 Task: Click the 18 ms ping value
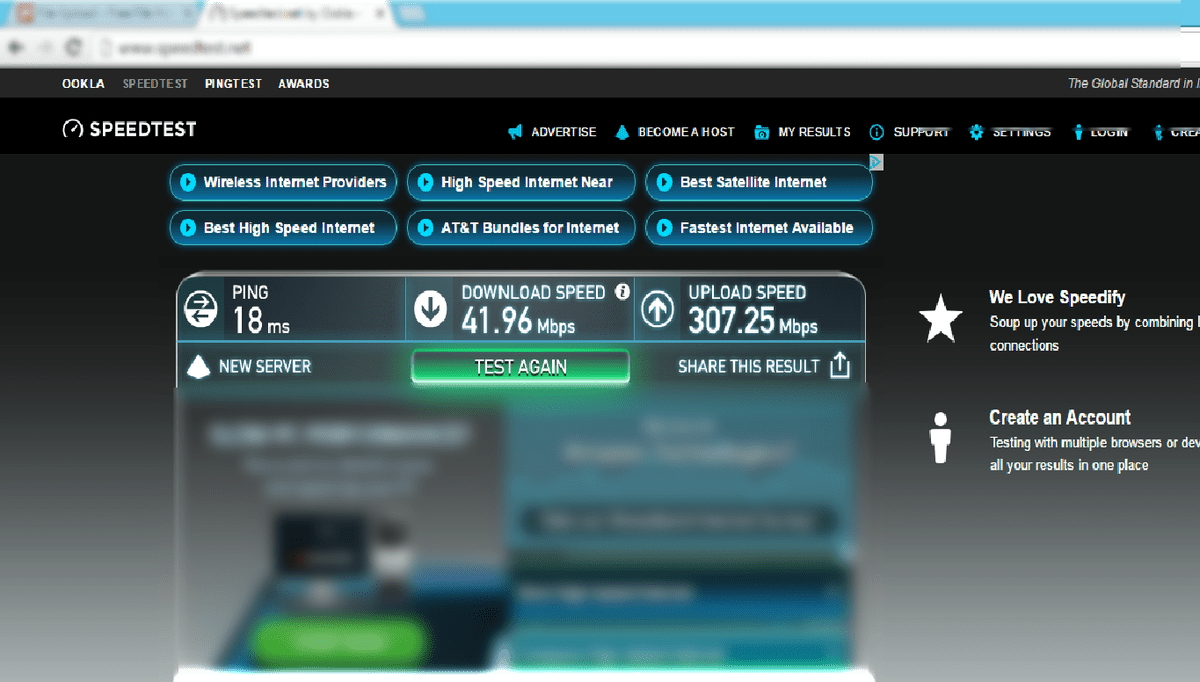tap(261, 321)
